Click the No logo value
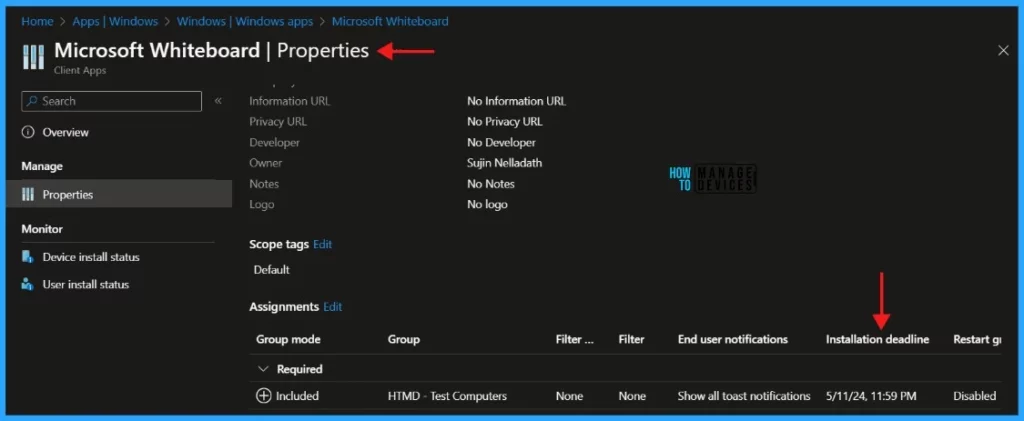1024x421 pixels. pos(487,204)
